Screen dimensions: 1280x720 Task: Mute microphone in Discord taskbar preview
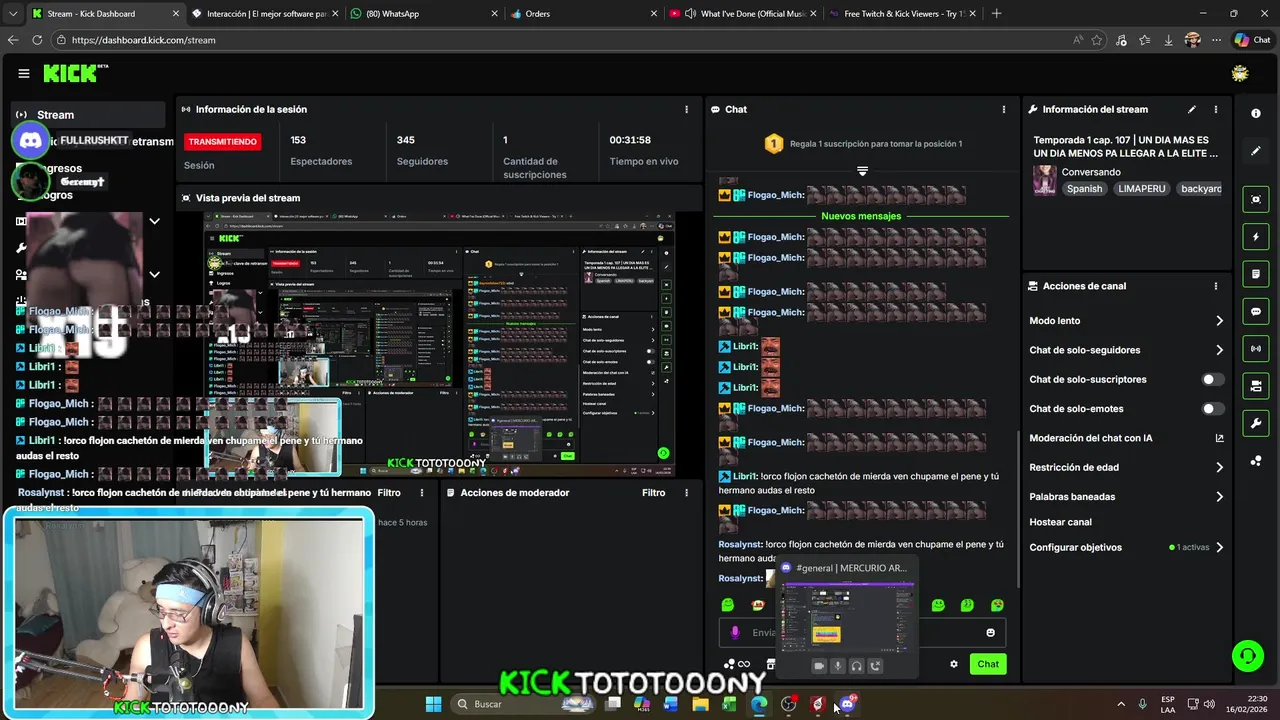(x=837, y=666)
